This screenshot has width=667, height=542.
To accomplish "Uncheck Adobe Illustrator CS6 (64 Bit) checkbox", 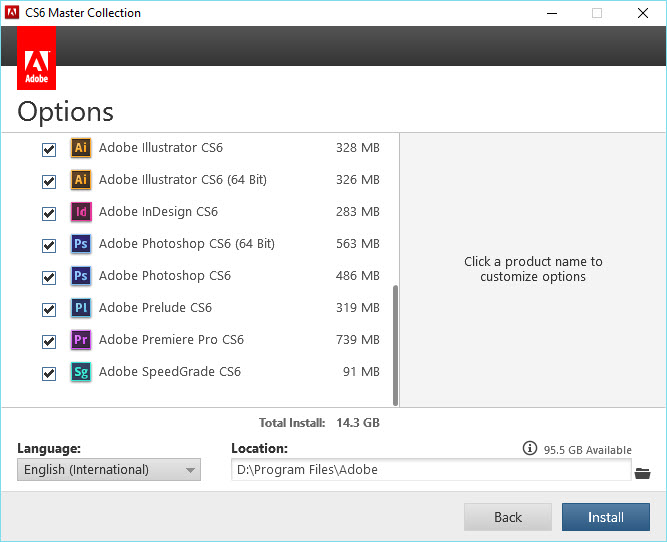I will 49,182.
